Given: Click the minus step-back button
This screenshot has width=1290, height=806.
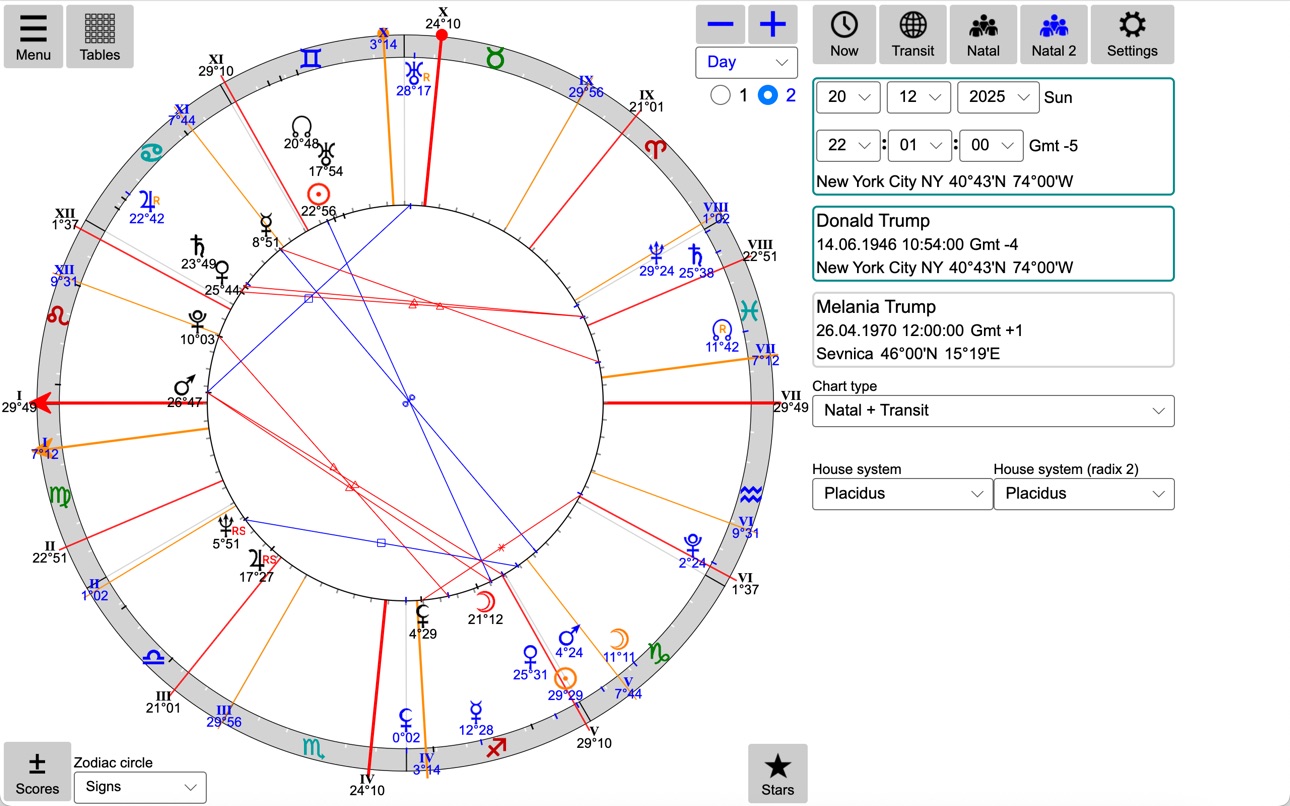Looking at the screenshot, I should pos(720,24).
